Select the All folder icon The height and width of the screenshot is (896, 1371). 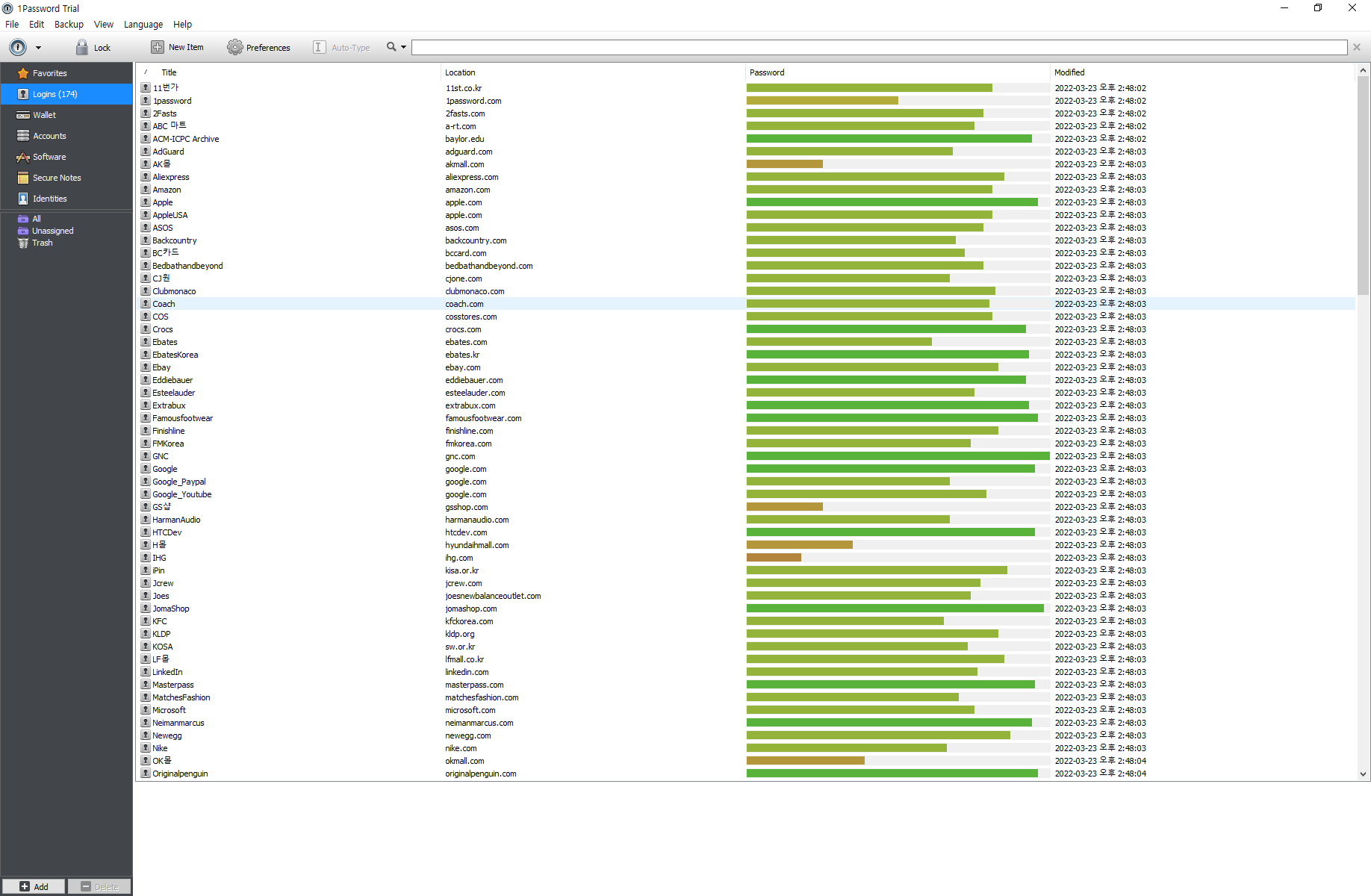(23, 219)
